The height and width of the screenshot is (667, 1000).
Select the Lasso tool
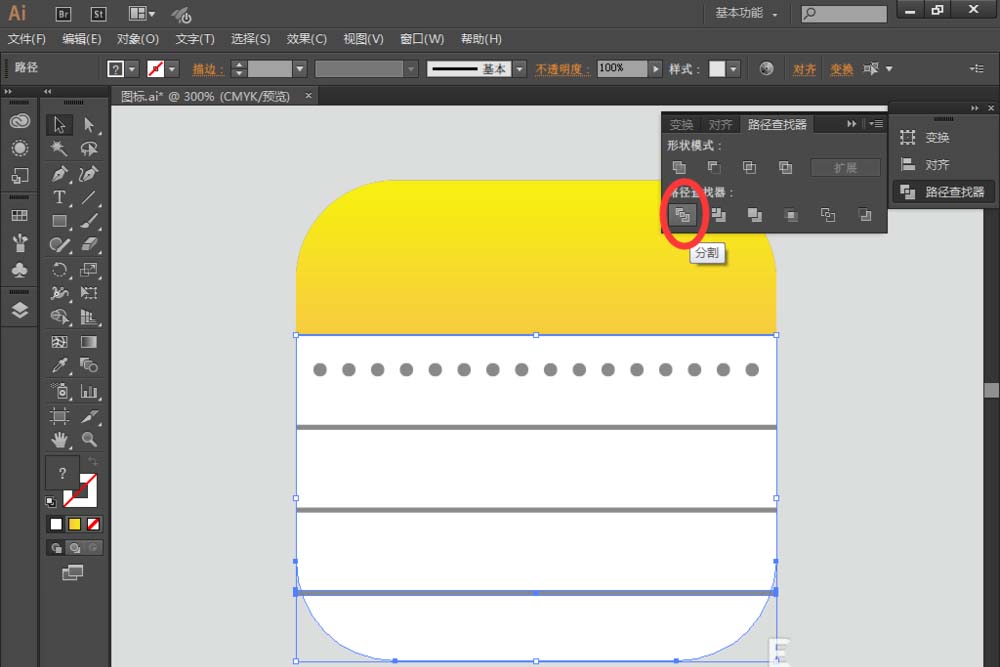click(89, 149)
